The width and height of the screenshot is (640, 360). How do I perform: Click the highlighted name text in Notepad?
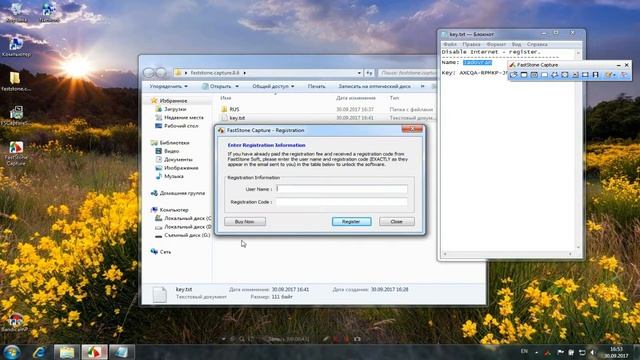click(477, 62)
